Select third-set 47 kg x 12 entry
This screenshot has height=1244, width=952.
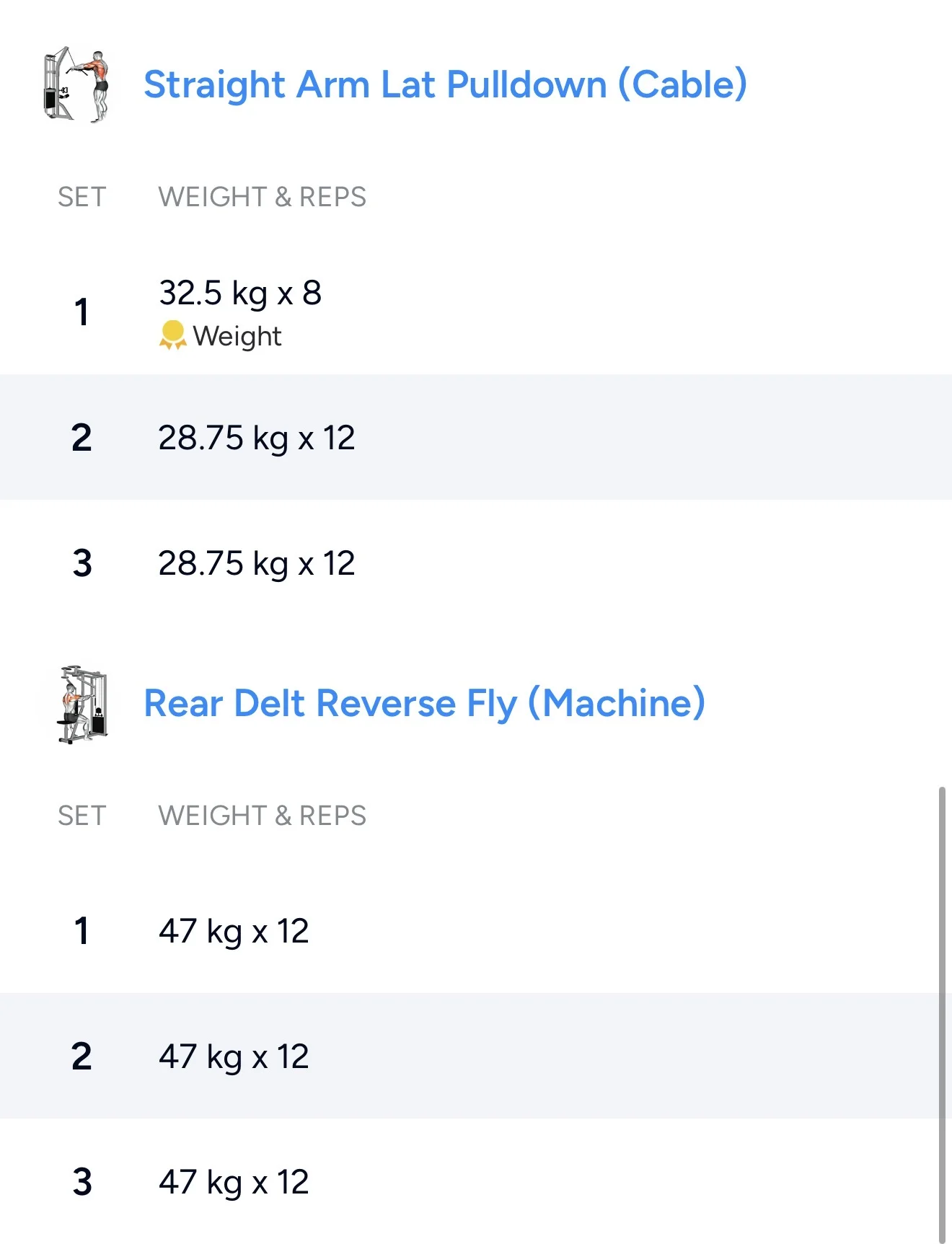pos(234,1182)
